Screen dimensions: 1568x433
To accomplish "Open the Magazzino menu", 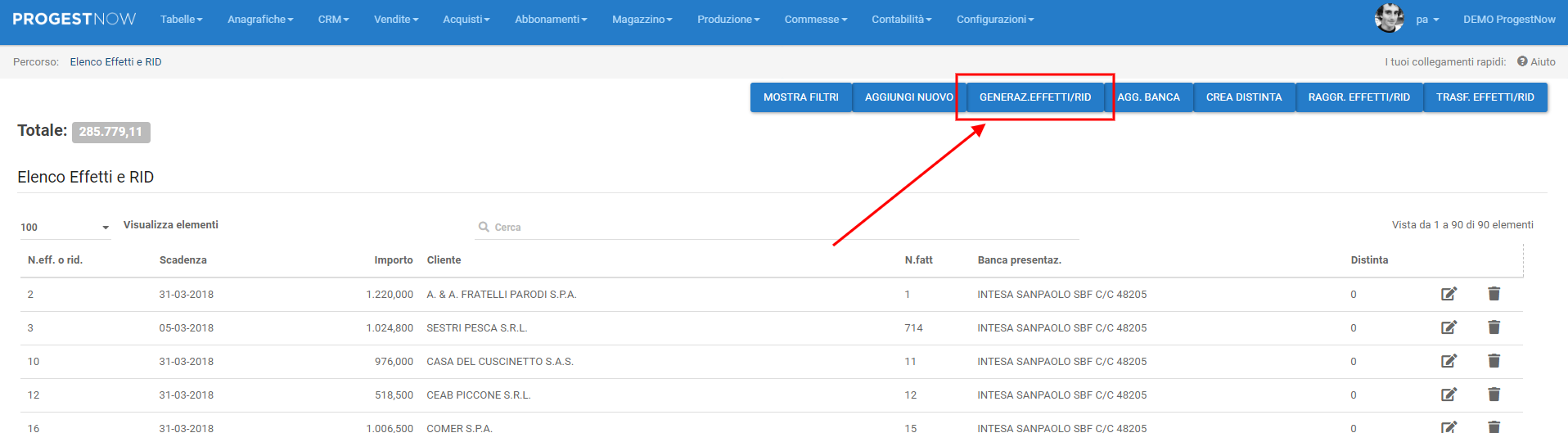I will point(642,19).
